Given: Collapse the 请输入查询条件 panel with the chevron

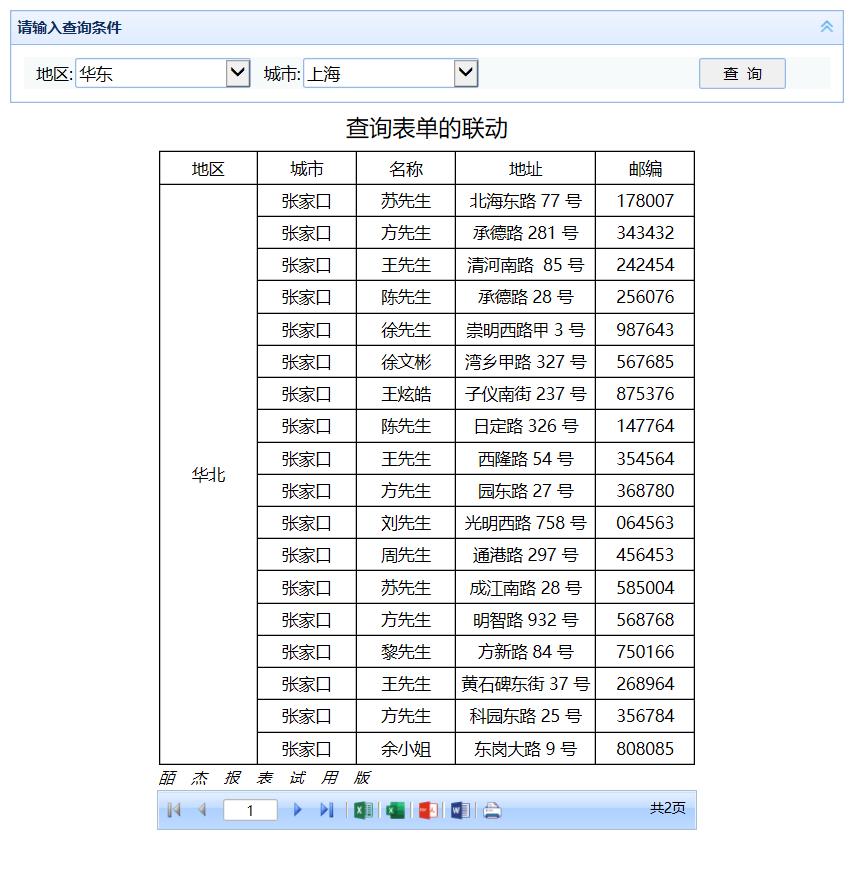Looking at the screenshot, I should coord(827,27).
